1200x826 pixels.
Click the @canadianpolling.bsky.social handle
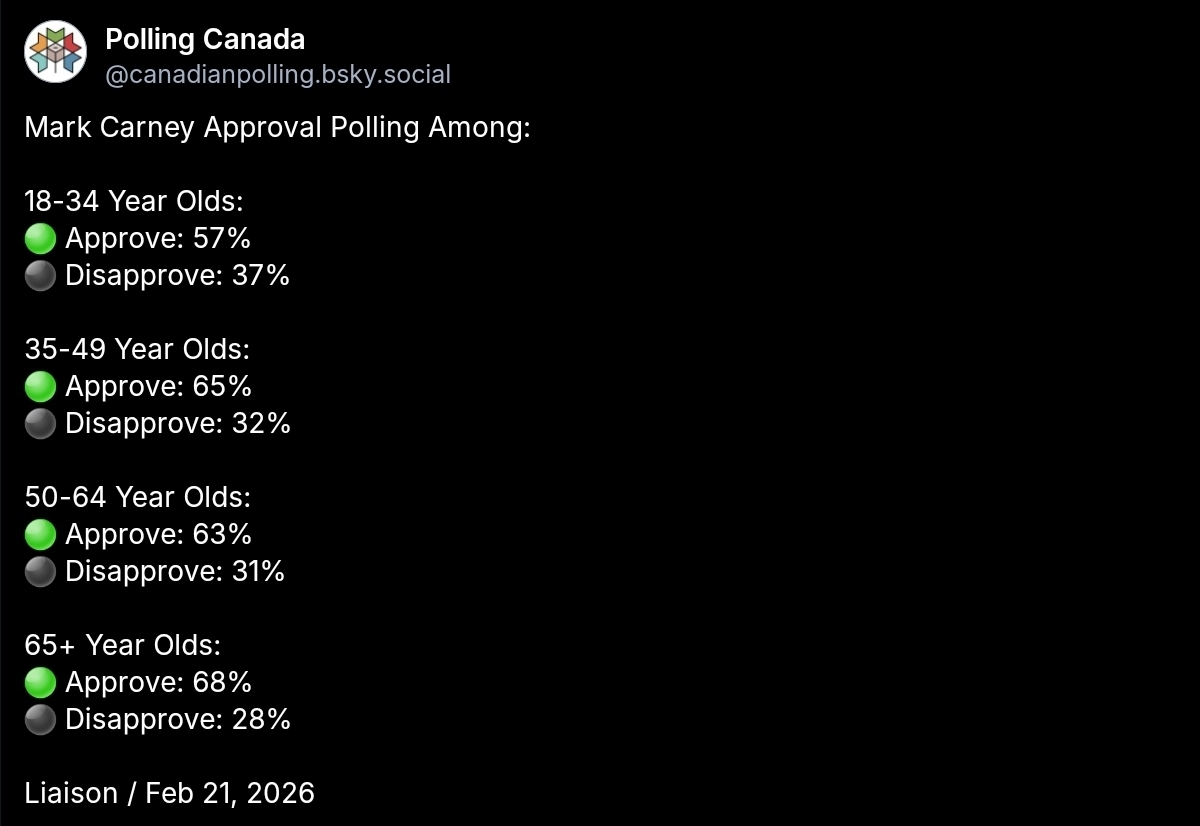278,74
